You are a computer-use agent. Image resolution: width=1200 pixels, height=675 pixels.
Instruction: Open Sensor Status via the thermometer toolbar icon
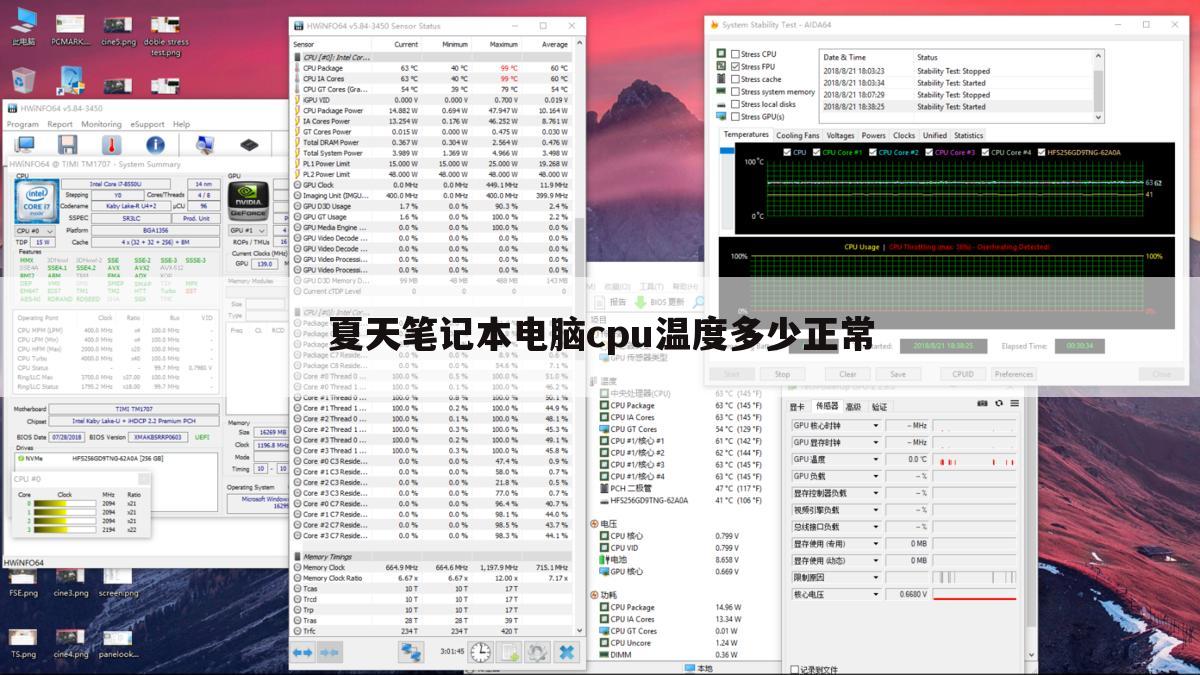(113, 145)
